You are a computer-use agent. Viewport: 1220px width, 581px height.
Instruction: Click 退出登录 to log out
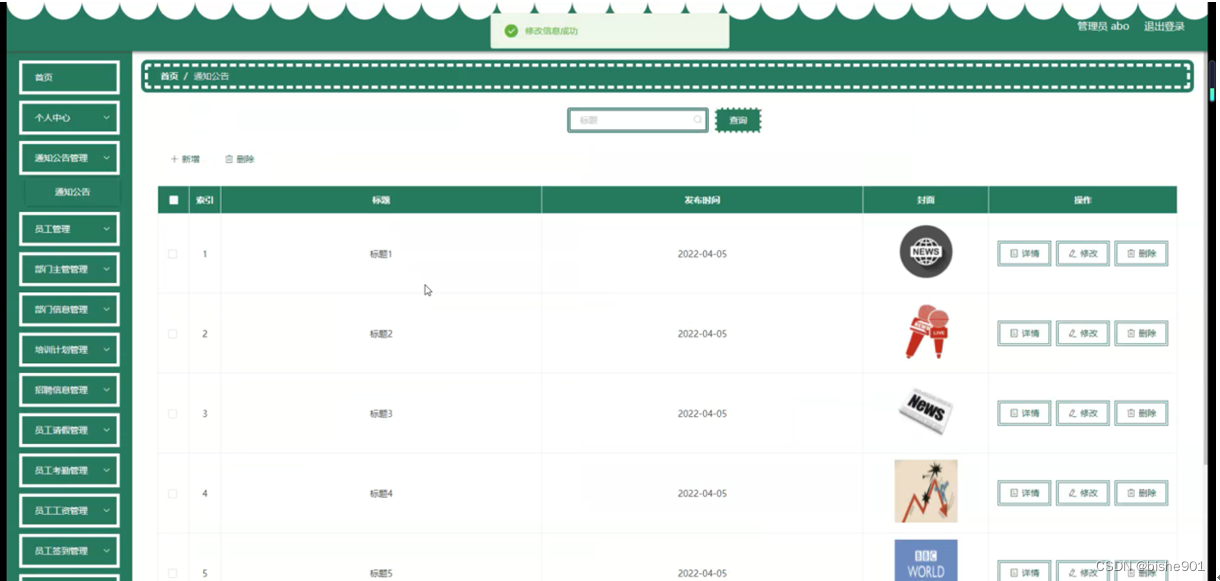pos(1164,27)
